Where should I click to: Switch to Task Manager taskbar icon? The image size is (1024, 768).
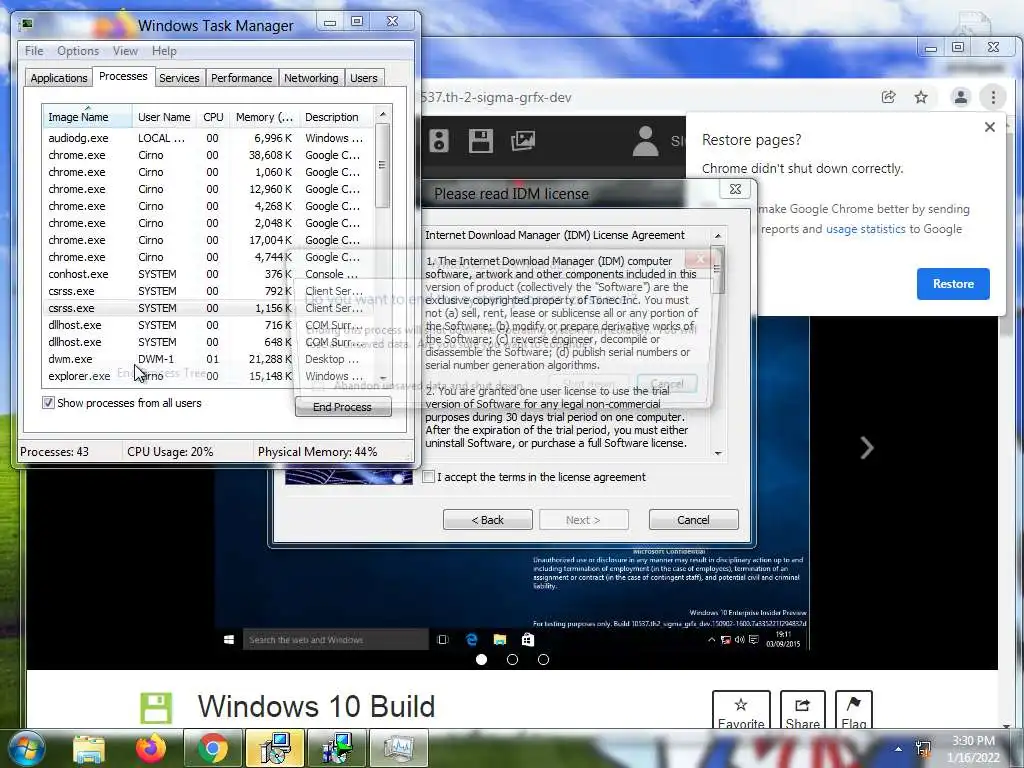point(399,748)
